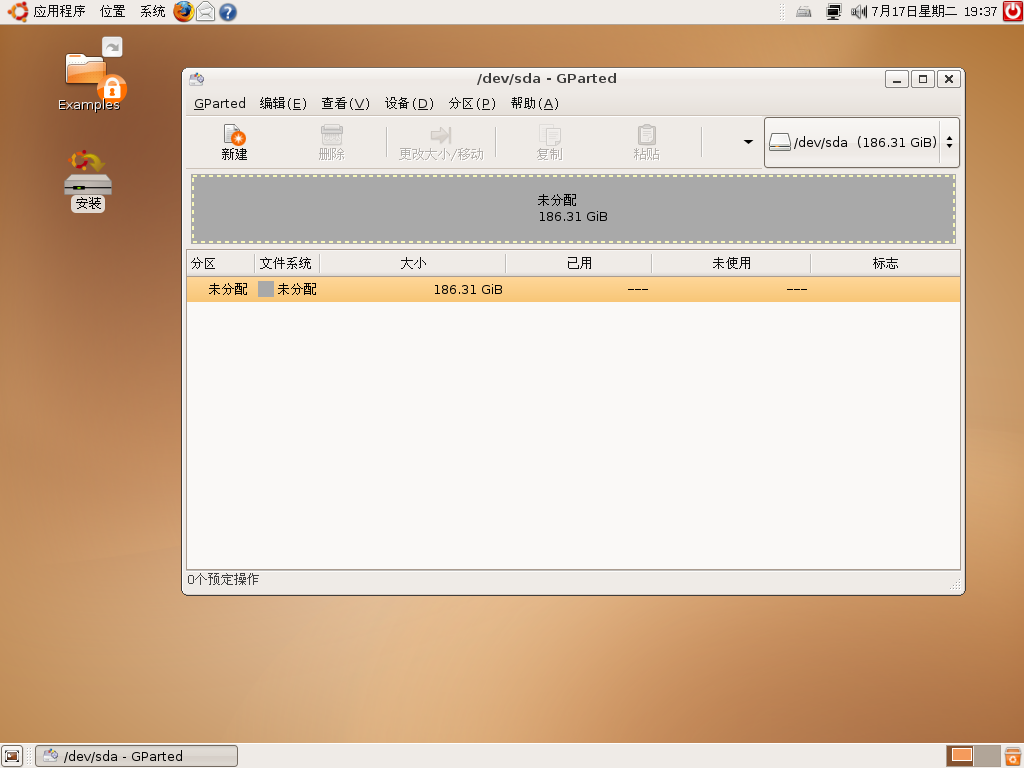Click the Flags (标志) column header

coord(885,263)
